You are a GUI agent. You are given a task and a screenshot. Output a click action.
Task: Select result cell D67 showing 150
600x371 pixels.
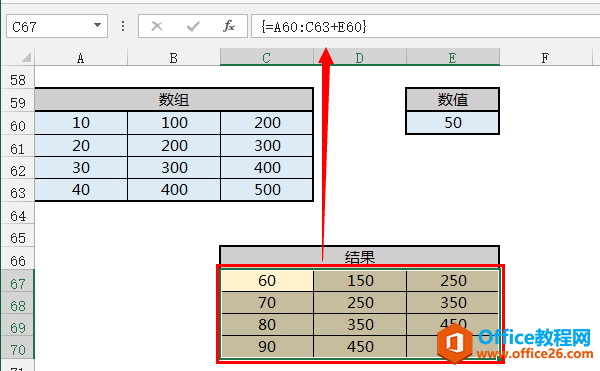pos(360,281)
